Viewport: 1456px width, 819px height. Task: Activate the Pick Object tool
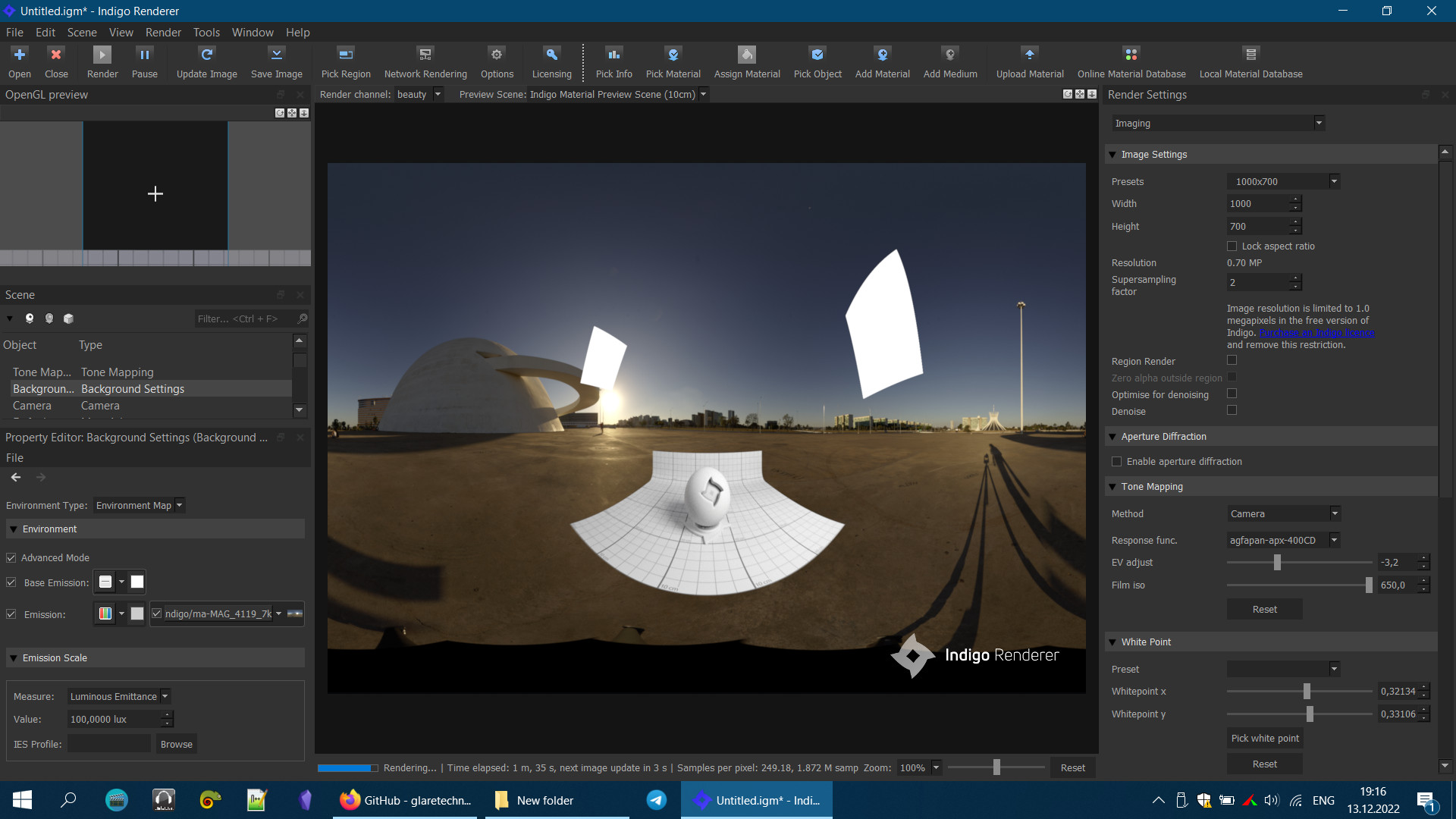tap(817, 55)
